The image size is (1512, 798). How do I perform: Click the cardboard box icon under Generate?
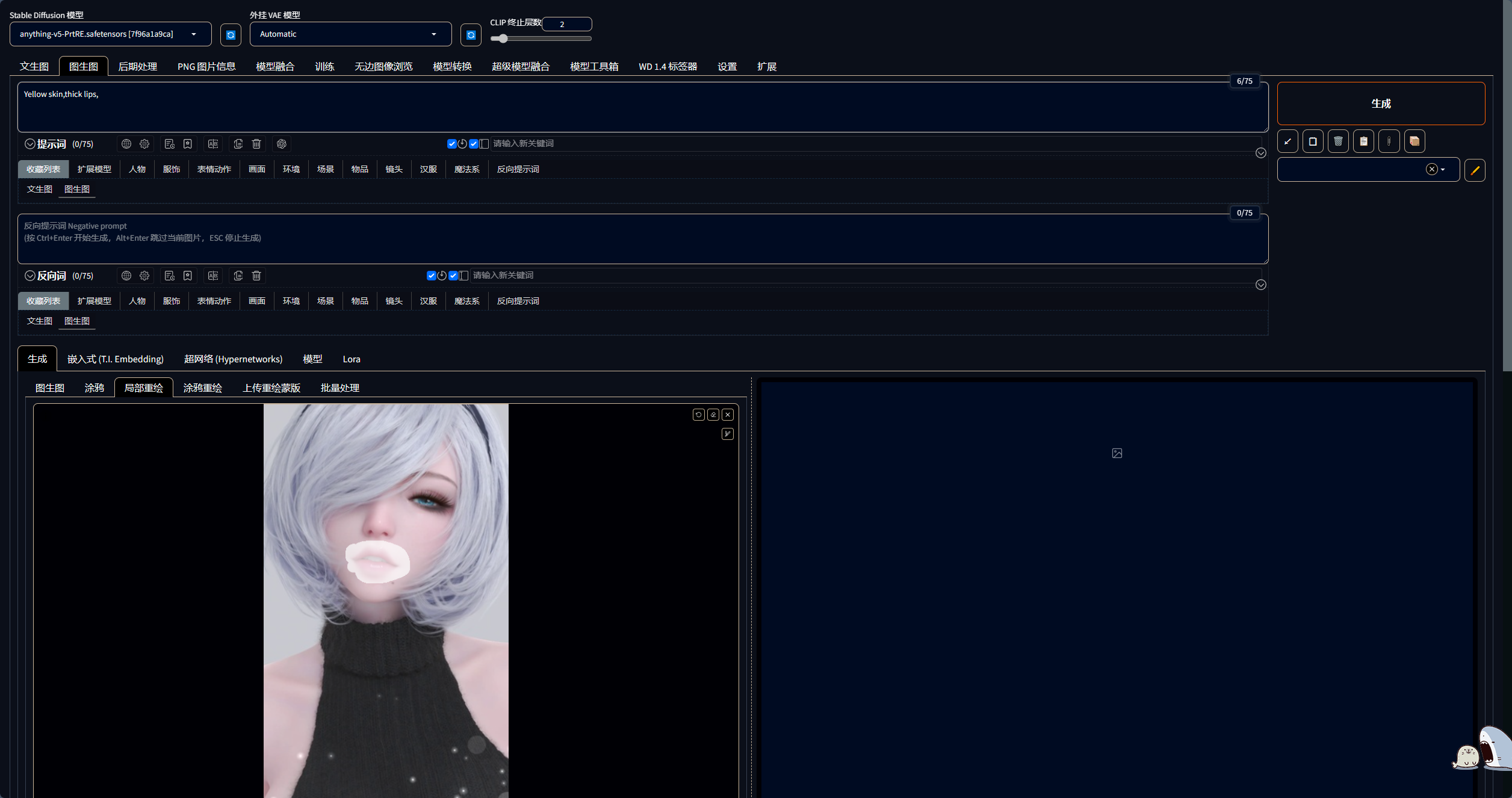pos(1414,141)
